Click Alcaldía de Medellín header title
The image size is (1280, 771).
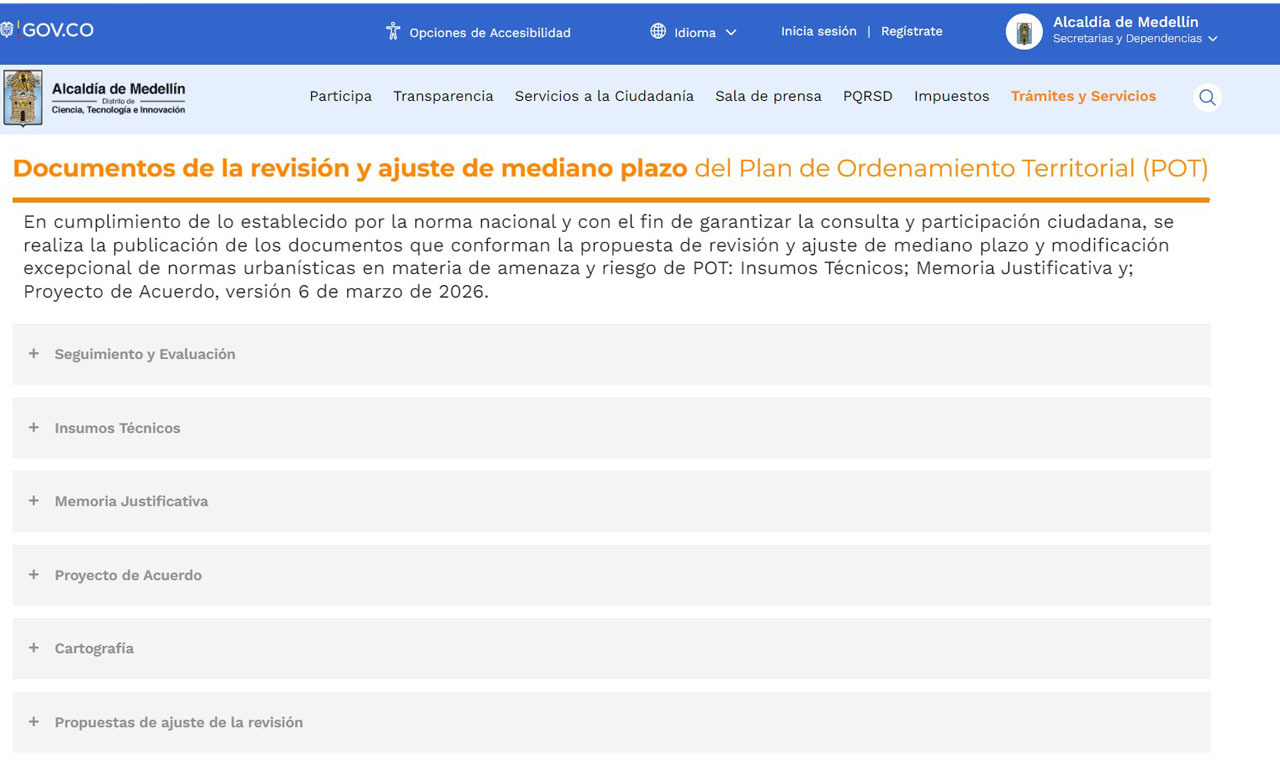click(x=1125, y=22)
